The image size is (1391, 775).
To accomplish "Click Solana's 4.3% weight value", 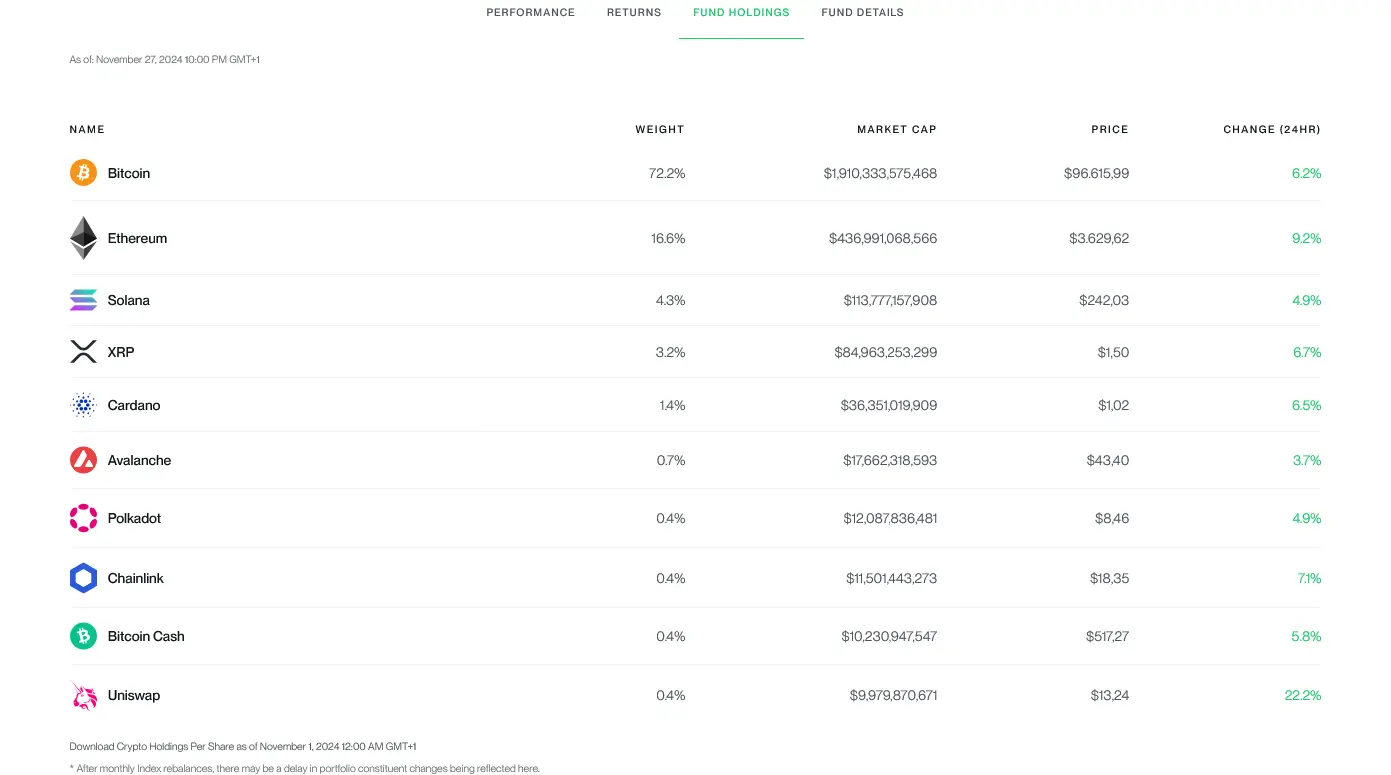I will pos(671,300).
